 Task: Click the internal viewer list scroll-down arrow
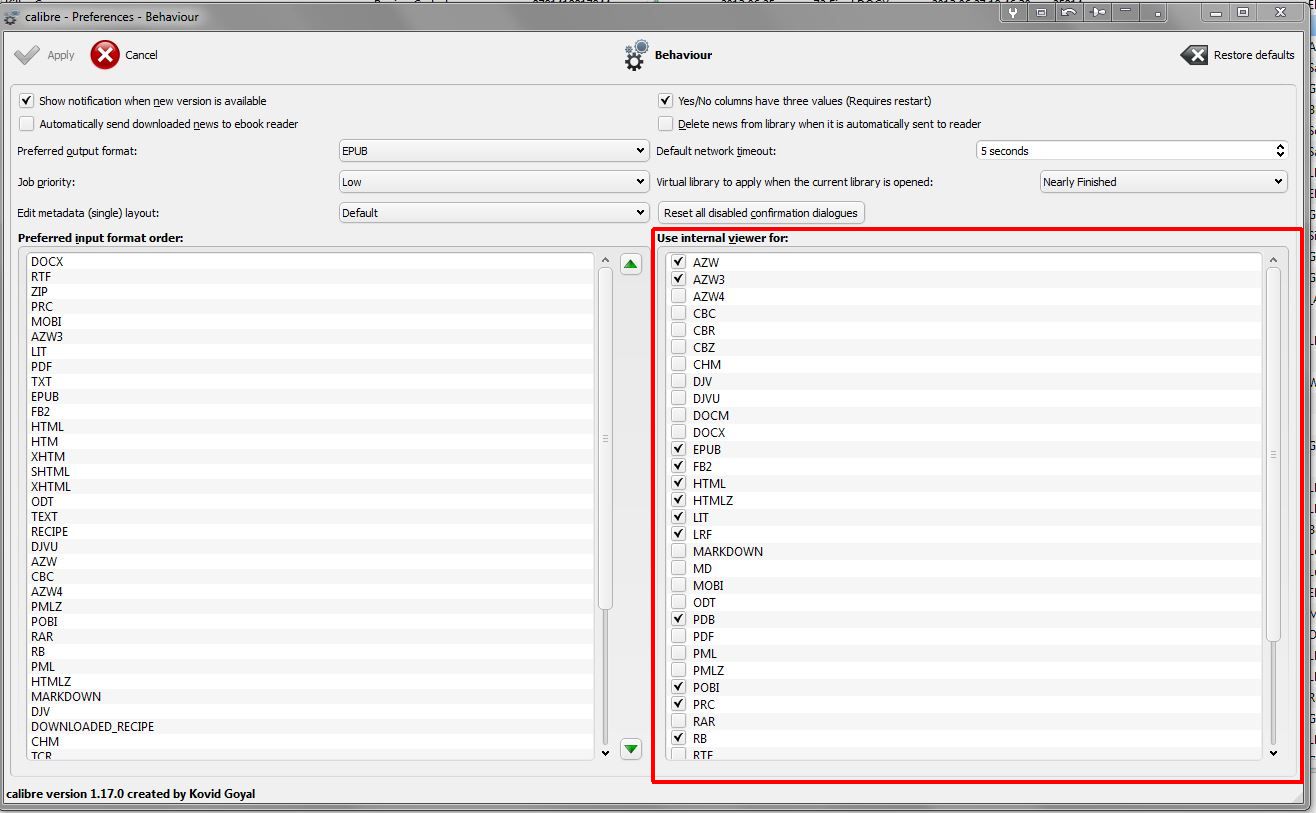(x=1273, y=752)
